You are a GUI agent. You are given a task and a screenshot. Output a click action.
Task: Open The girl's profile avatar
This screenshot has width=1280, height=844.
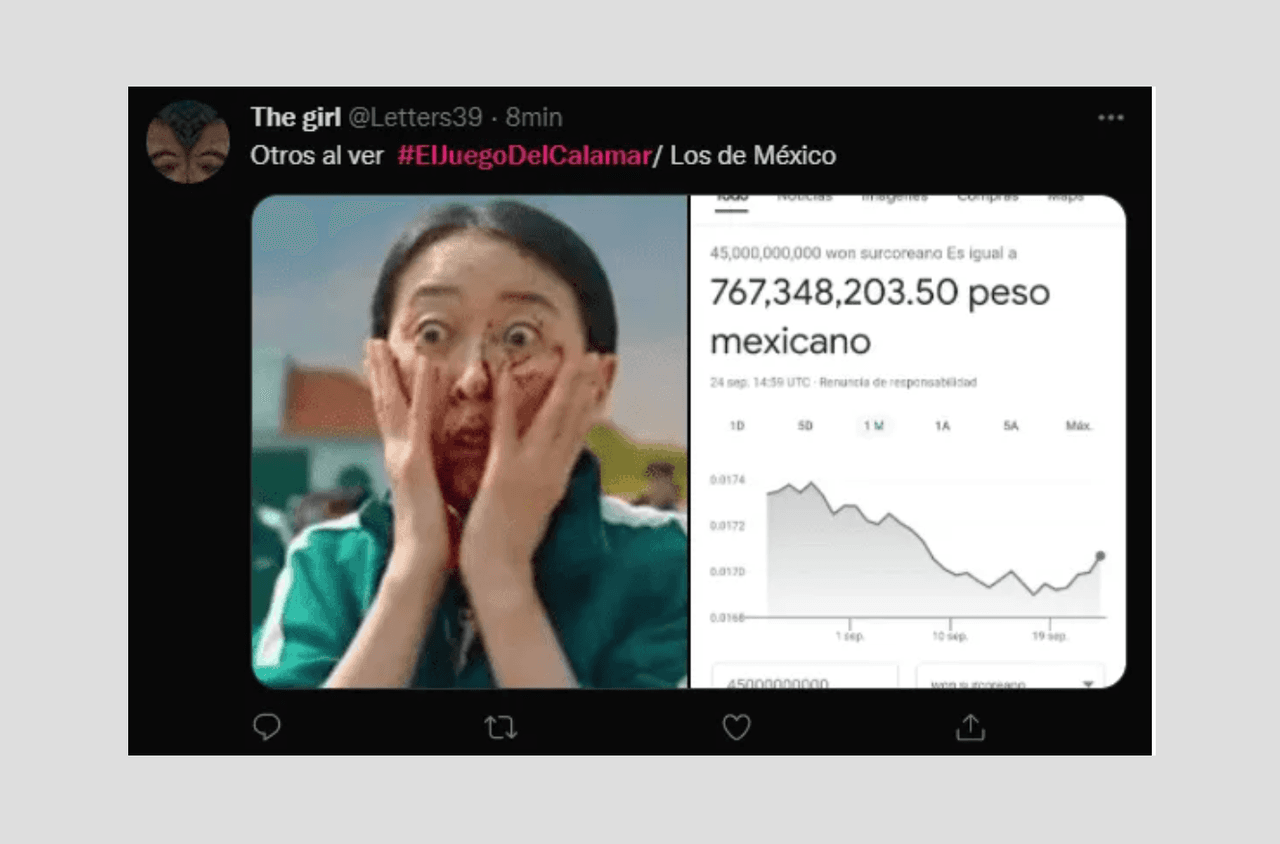click(188, 141)
